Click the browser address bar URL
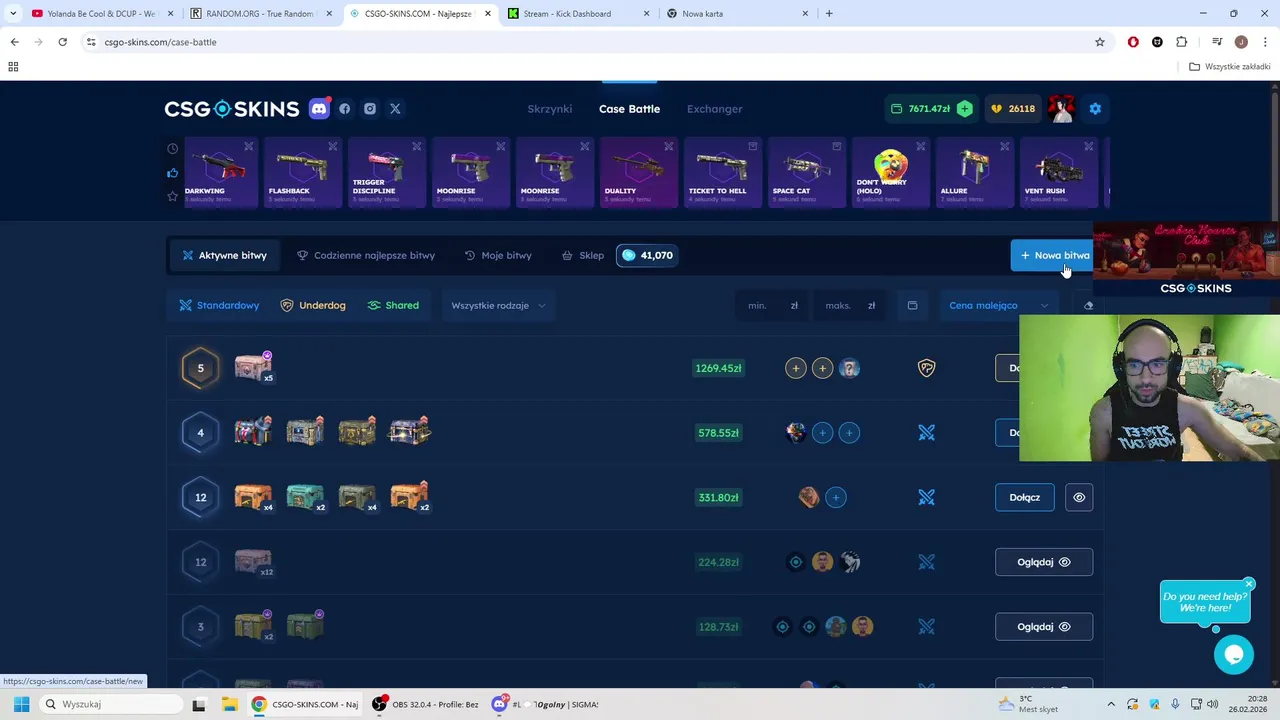 (160, 42)
